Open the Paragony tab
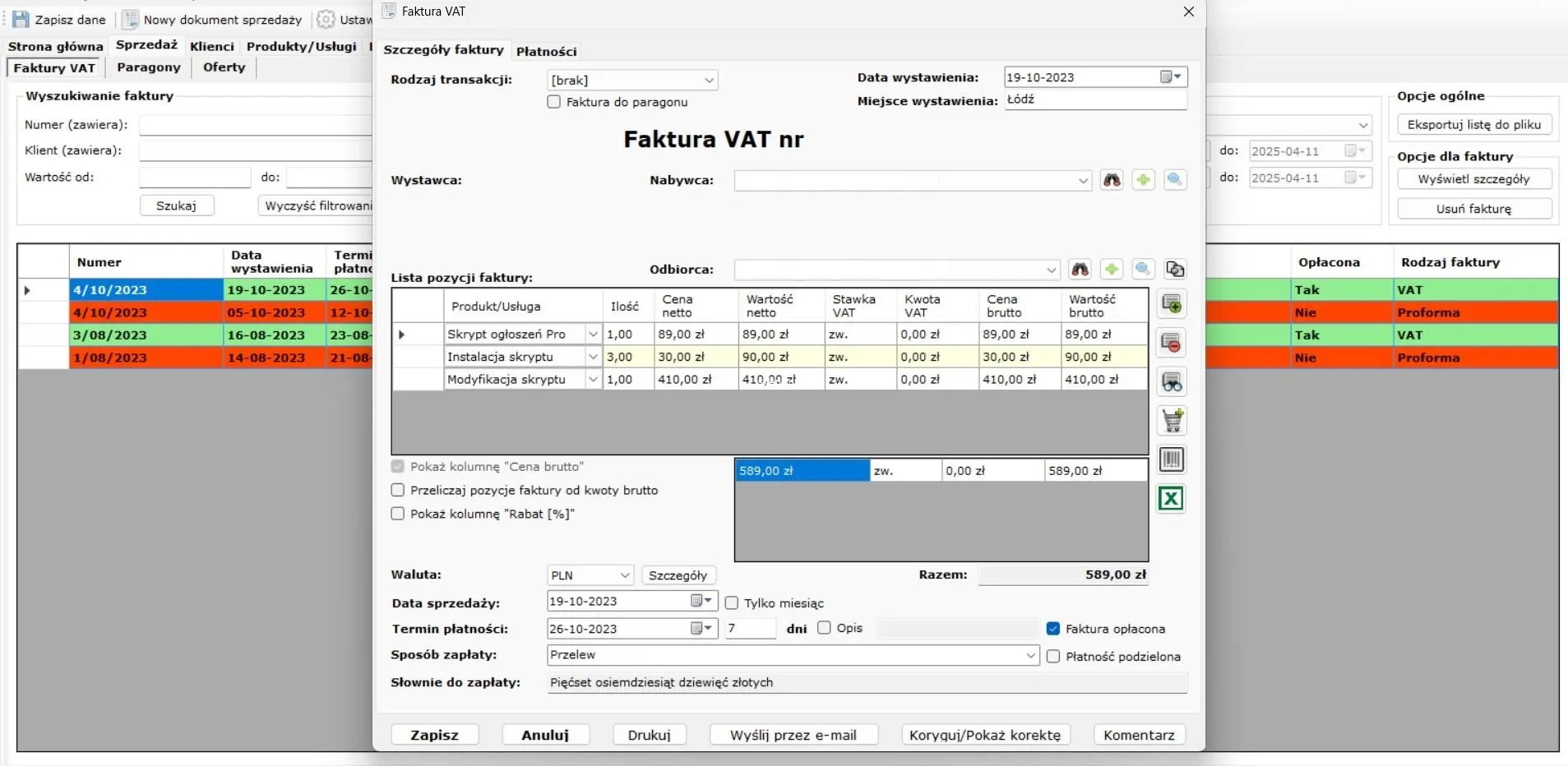Viewport: 1568px width, 766px height. pyautogui.click(x=148, y=67)
